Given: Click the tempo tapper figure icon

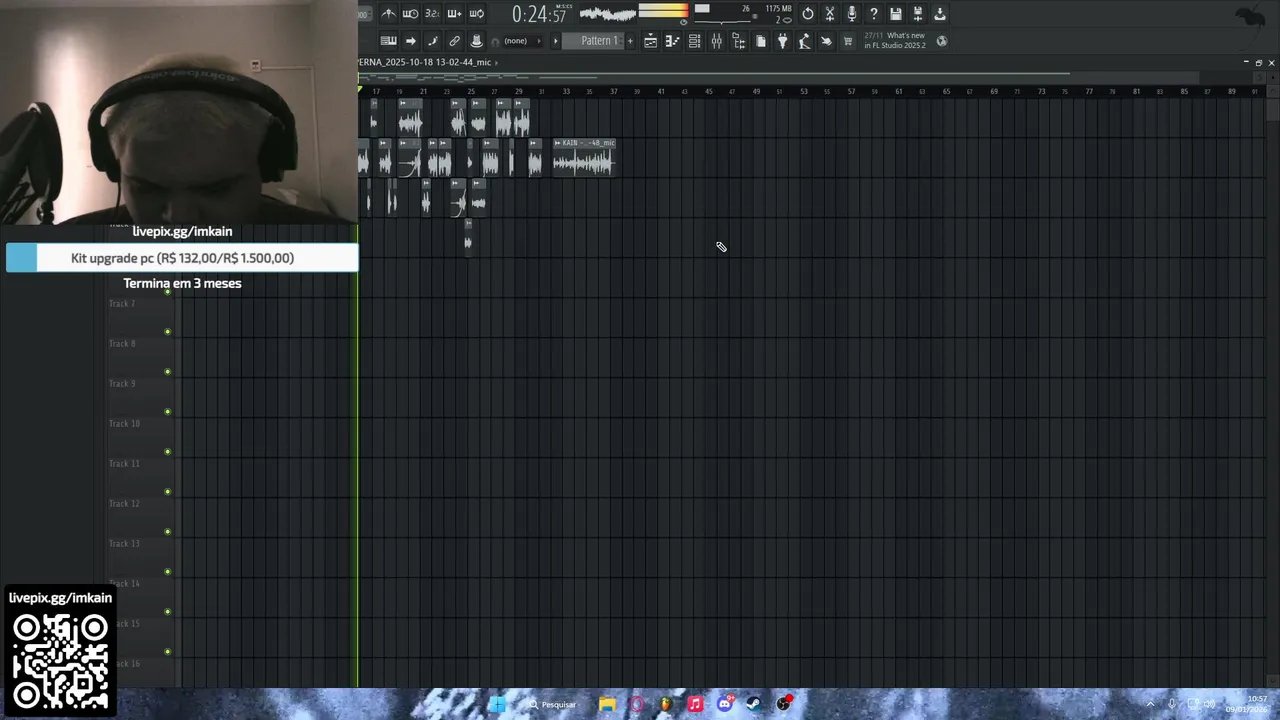Looking at the screenshot, I should pos(804,41).
